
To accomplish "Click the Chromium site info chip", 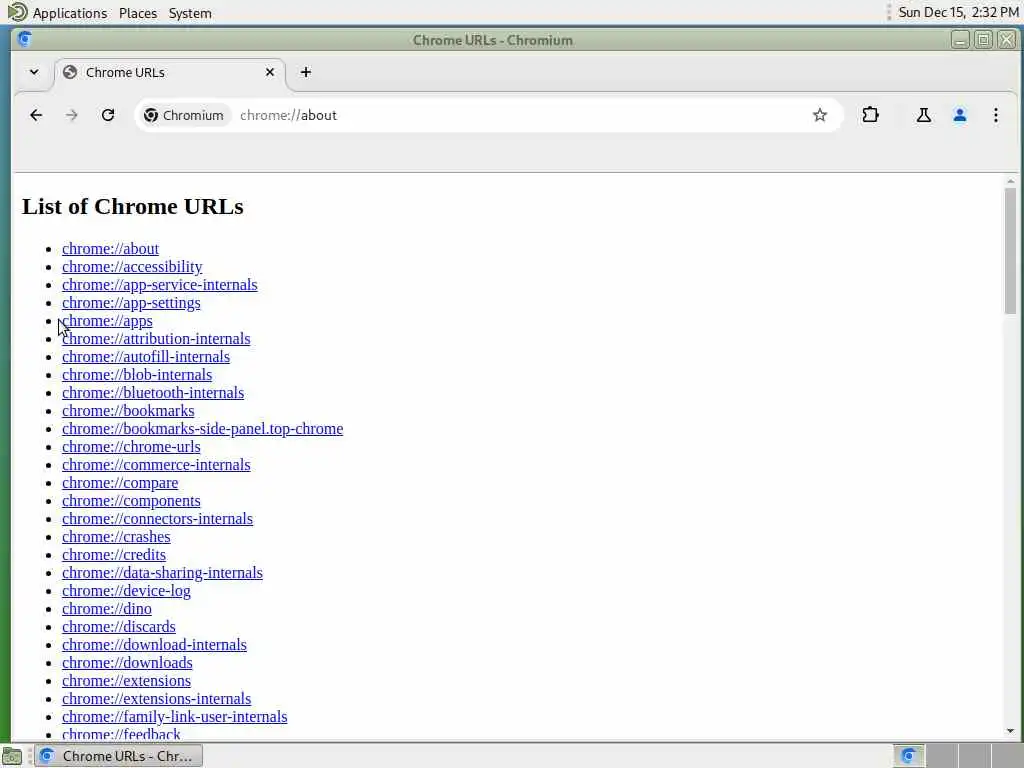I will coord(184,116).
